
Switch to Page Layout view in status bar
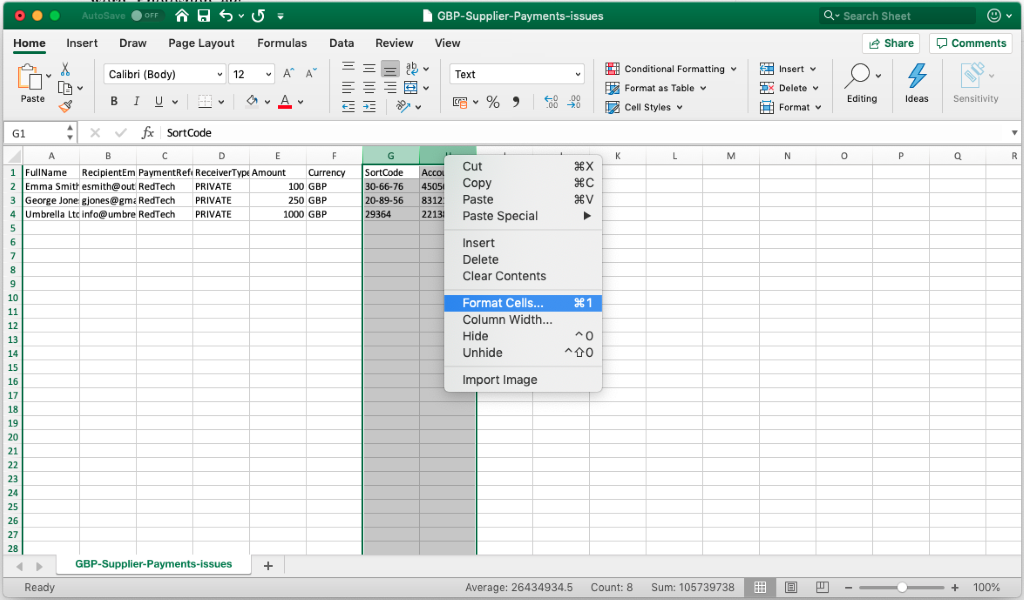tap(790, 587)
